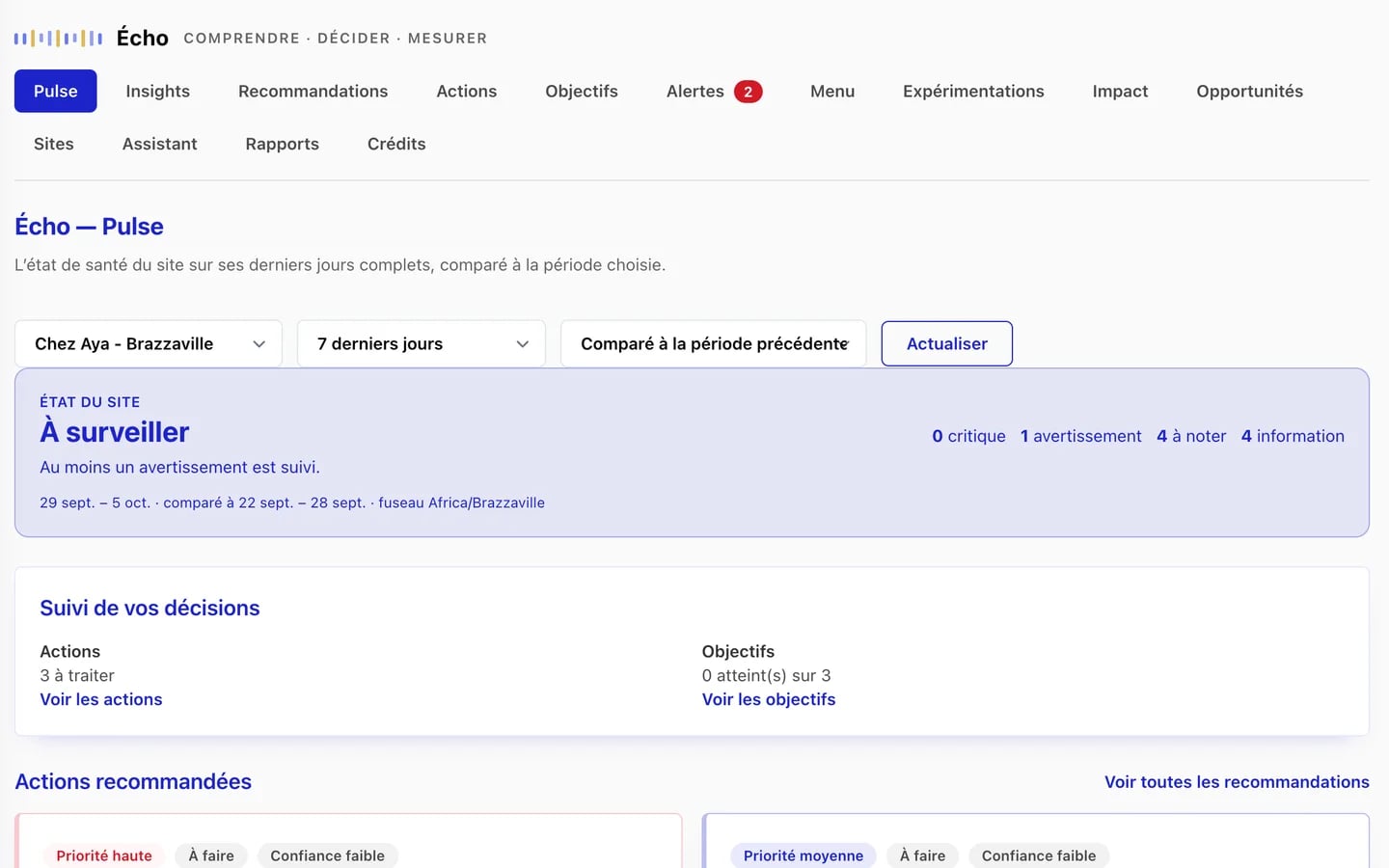This screenshot has width=1389, height=868.
Task: Click the Actions recommandées heading
Action: (133, 781)
